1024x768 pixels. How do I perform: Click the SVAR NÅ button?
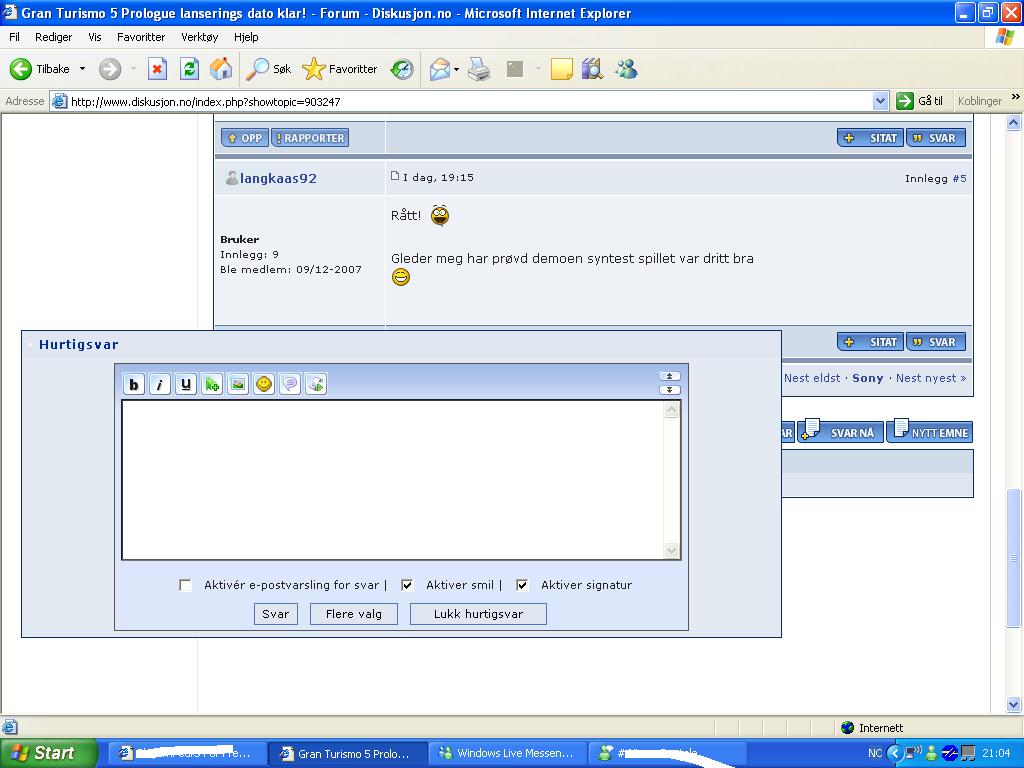840,432
